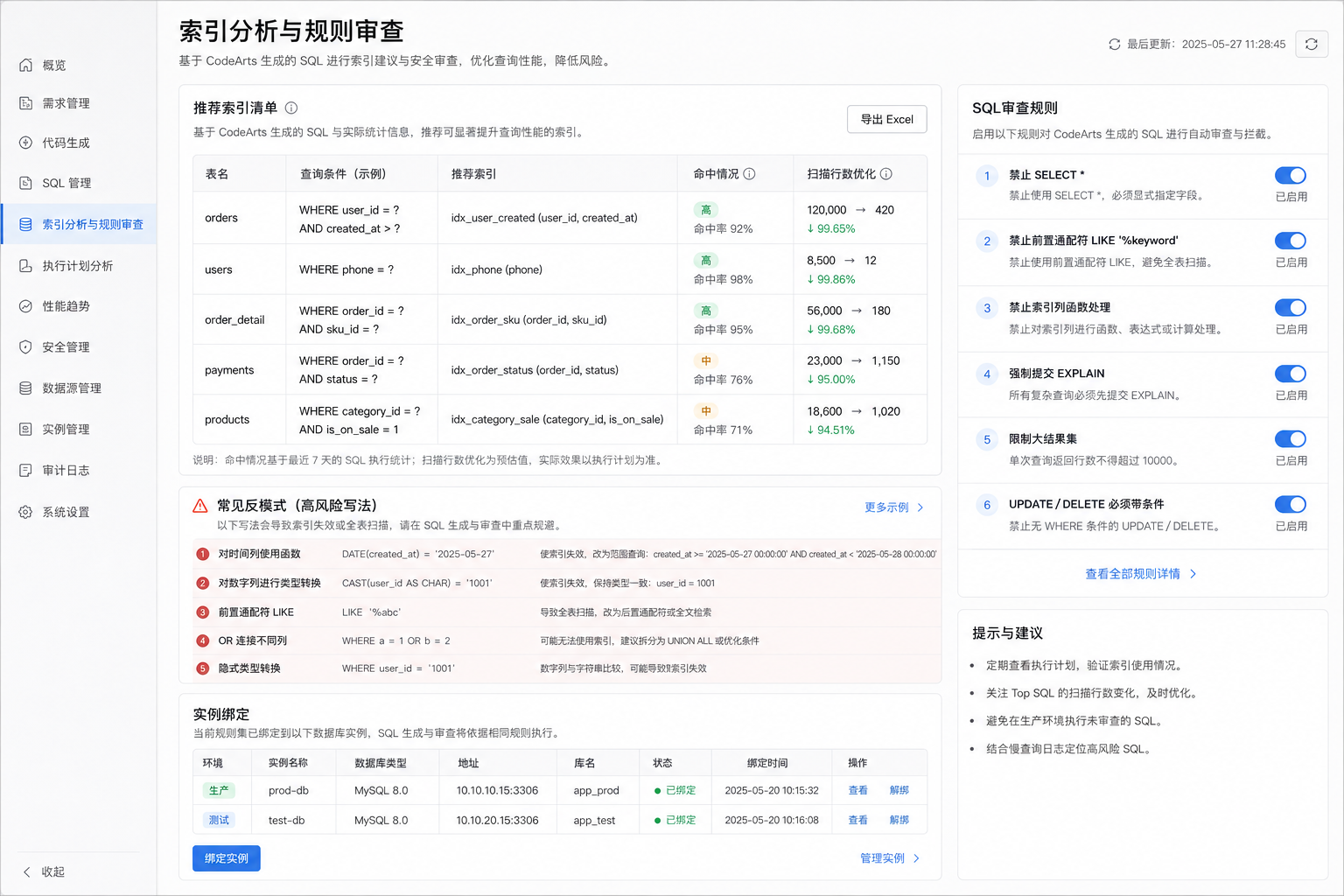Click the ↓ 94.51% reduction value
Viewport: 1344px width, 896px height.
point(830,430)
